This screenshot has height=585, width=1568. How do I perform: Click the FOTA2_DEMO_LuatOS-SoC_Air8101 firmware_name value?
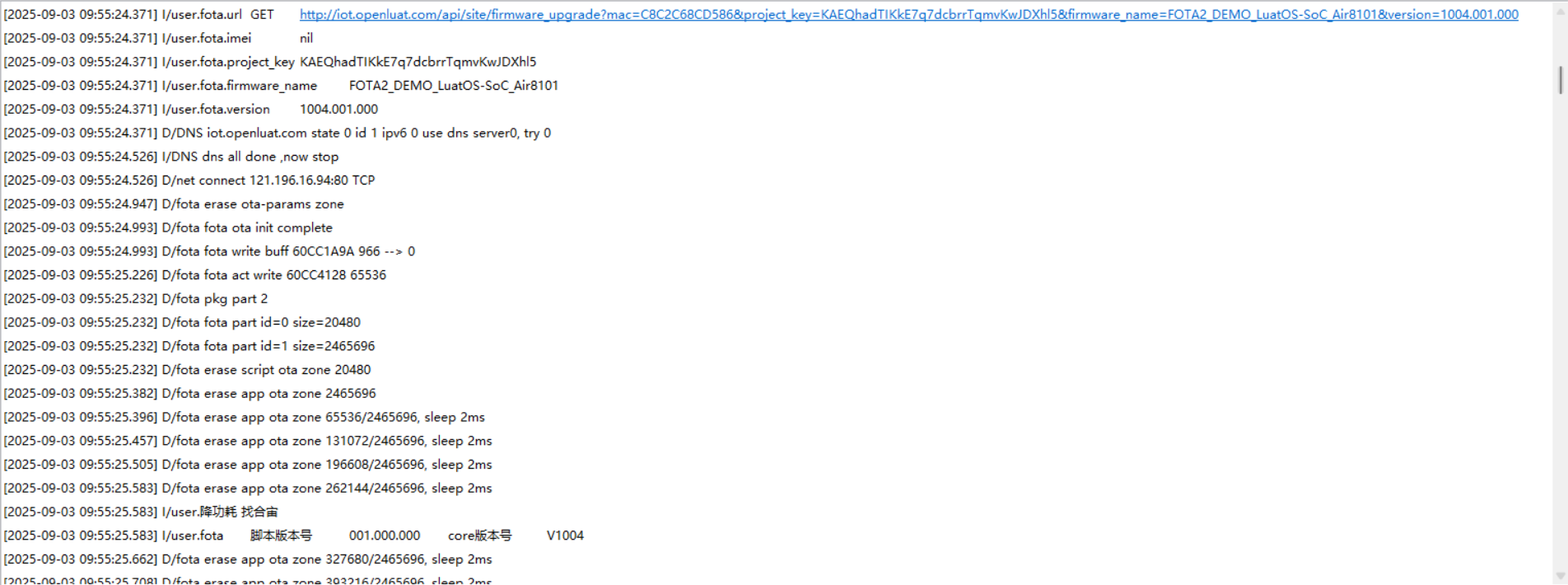pyautogui.click(x=454, y=86)
